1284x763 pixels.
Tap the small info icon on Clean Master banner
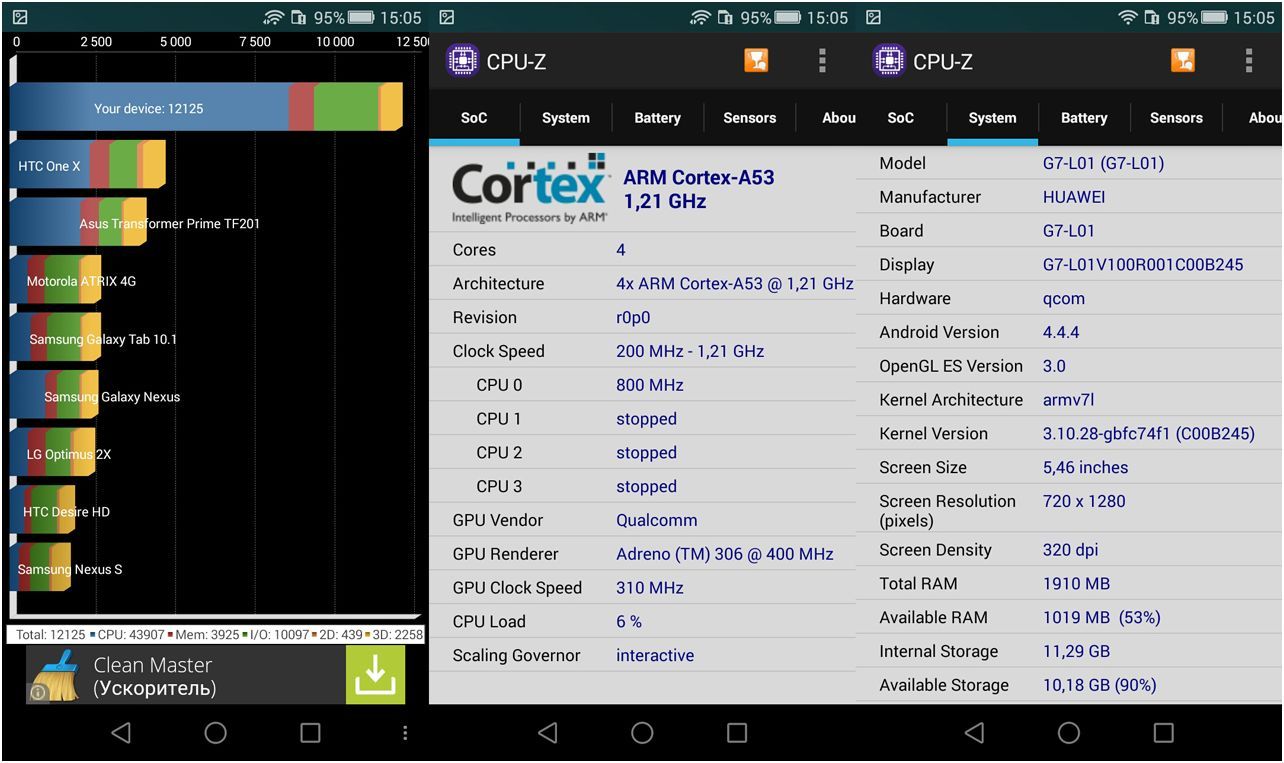point(38,692)
